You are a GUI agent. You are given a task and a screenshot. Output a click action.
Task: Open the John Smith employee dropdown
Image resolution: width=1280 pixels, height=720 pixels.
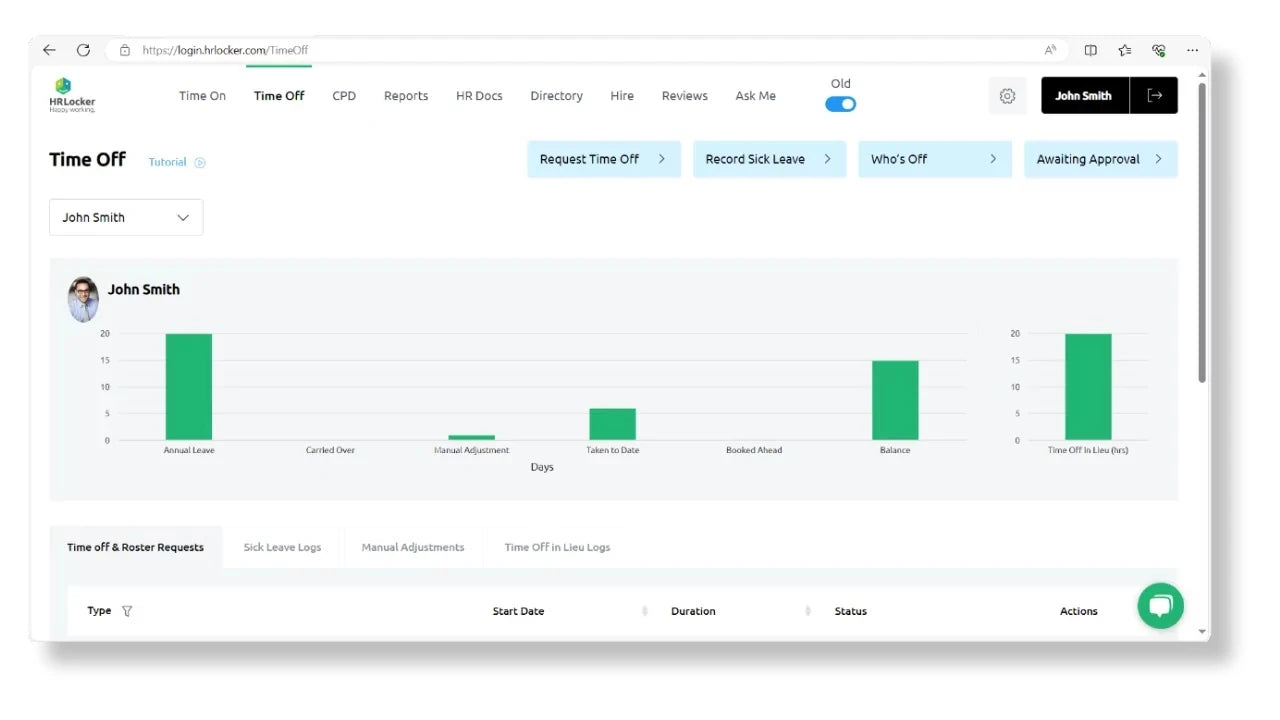[x=126, y=218]
